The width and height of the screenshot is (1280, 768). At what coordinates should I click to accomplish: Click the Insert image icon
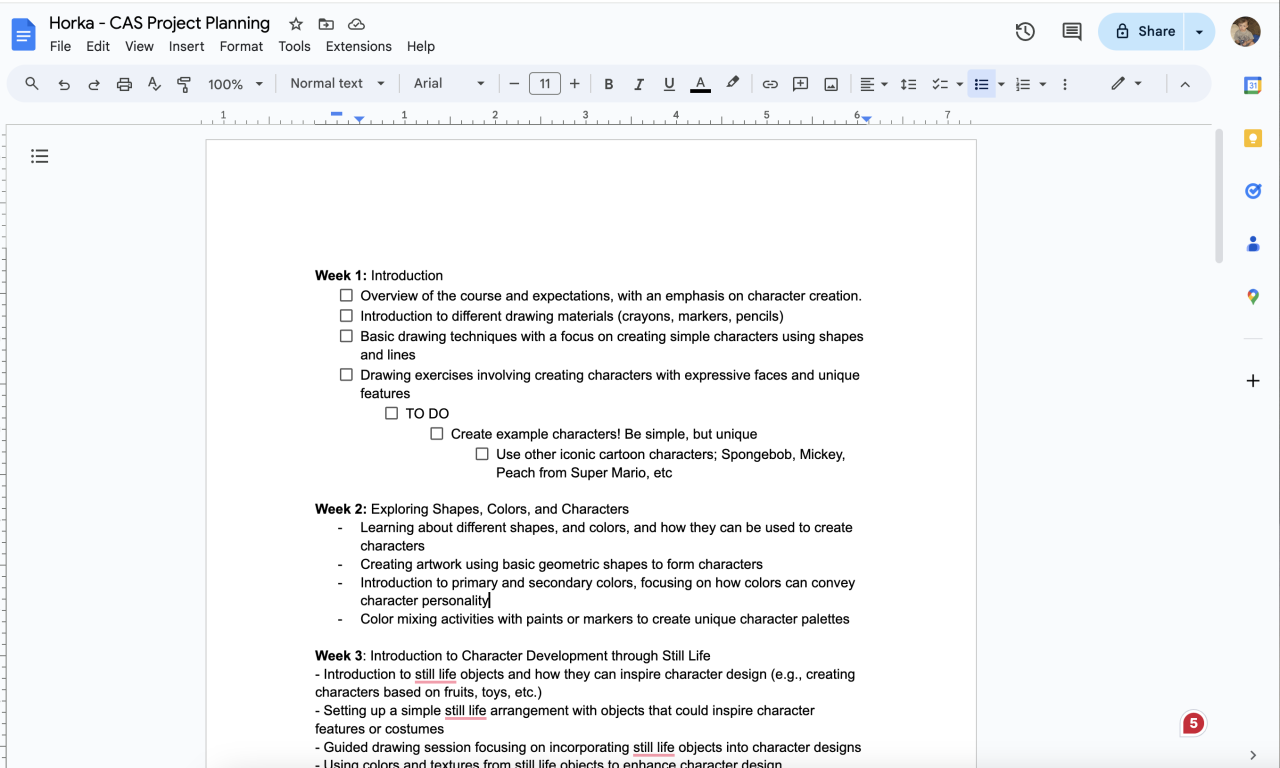pos(831,85)
